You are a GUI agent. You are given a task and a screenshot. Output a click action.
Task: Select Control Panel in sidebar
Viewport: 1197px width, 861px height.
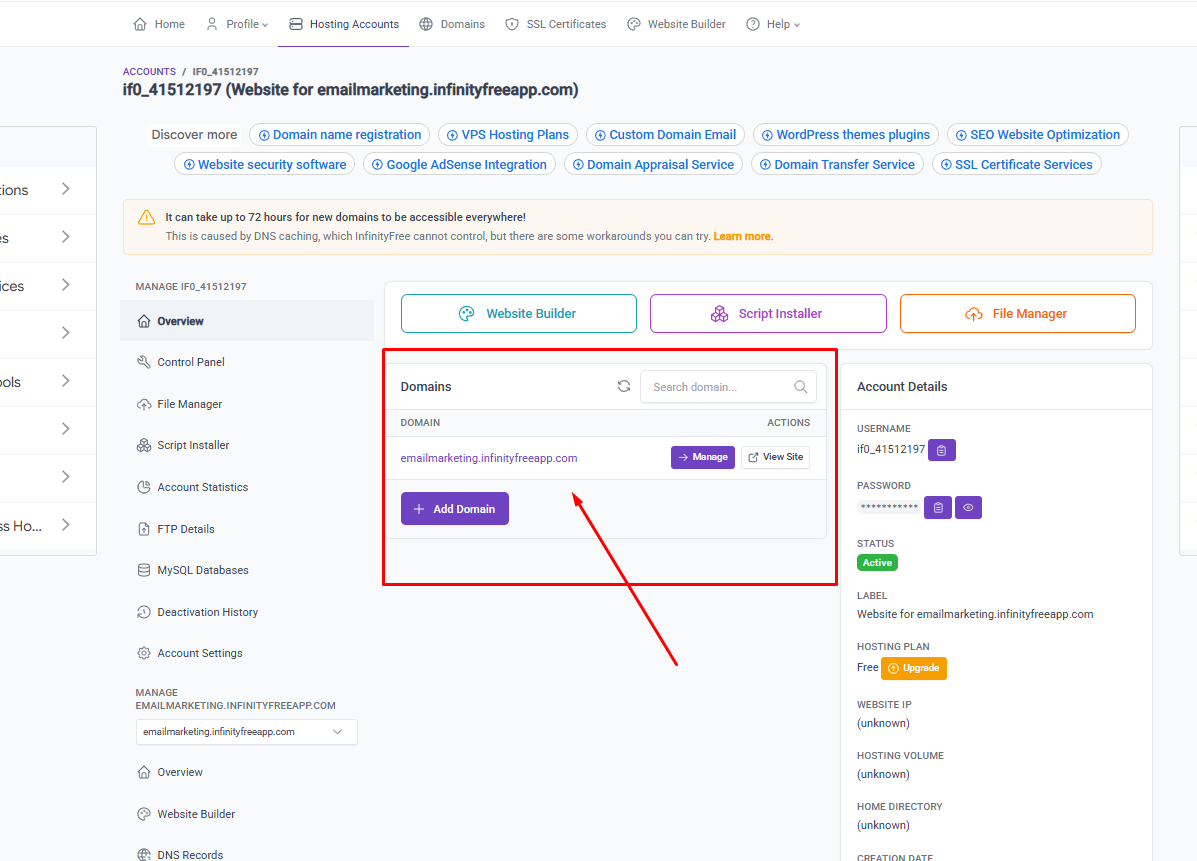tap(190, 362)
